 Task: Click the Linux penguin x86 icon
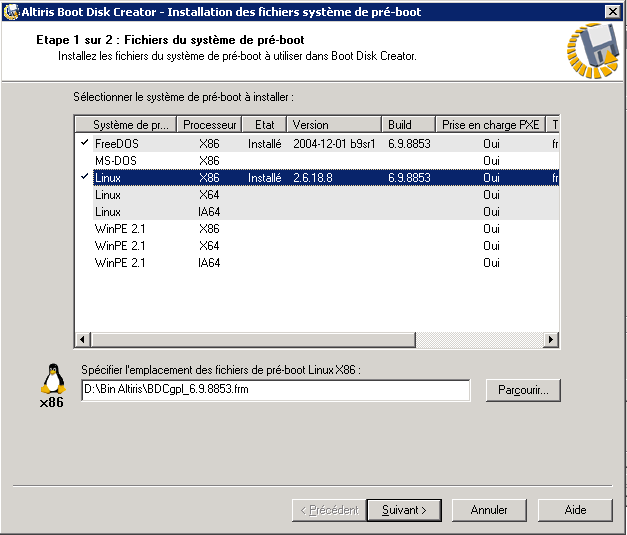[x=52, y=381]
